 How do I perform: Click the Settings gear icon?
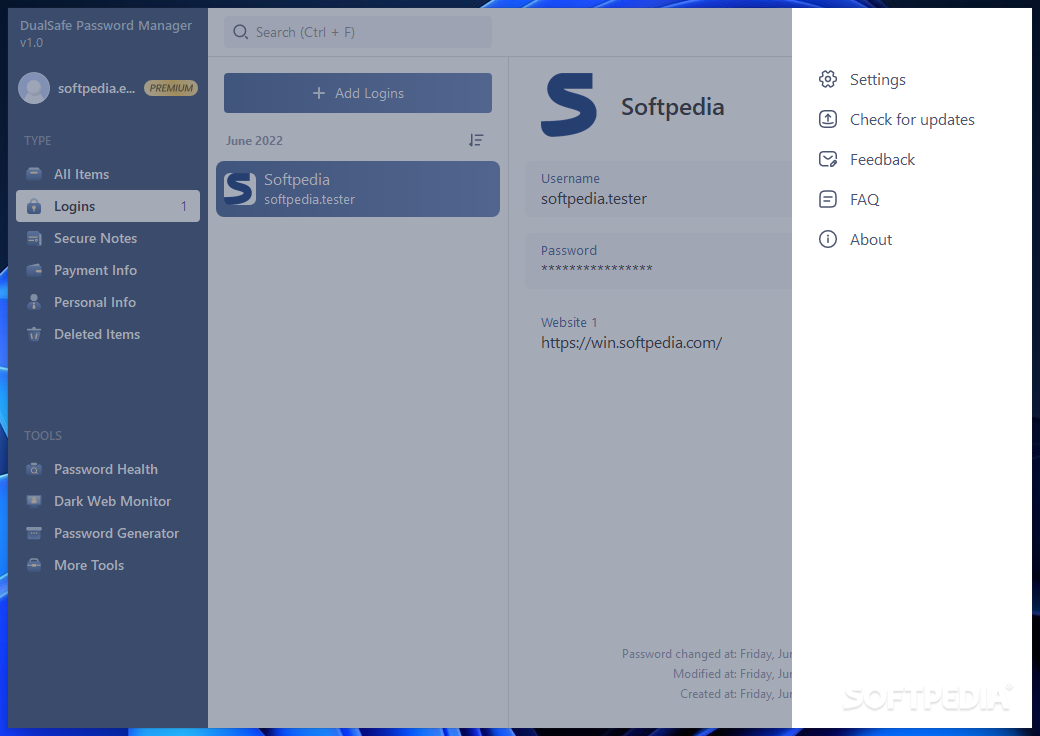828,80
